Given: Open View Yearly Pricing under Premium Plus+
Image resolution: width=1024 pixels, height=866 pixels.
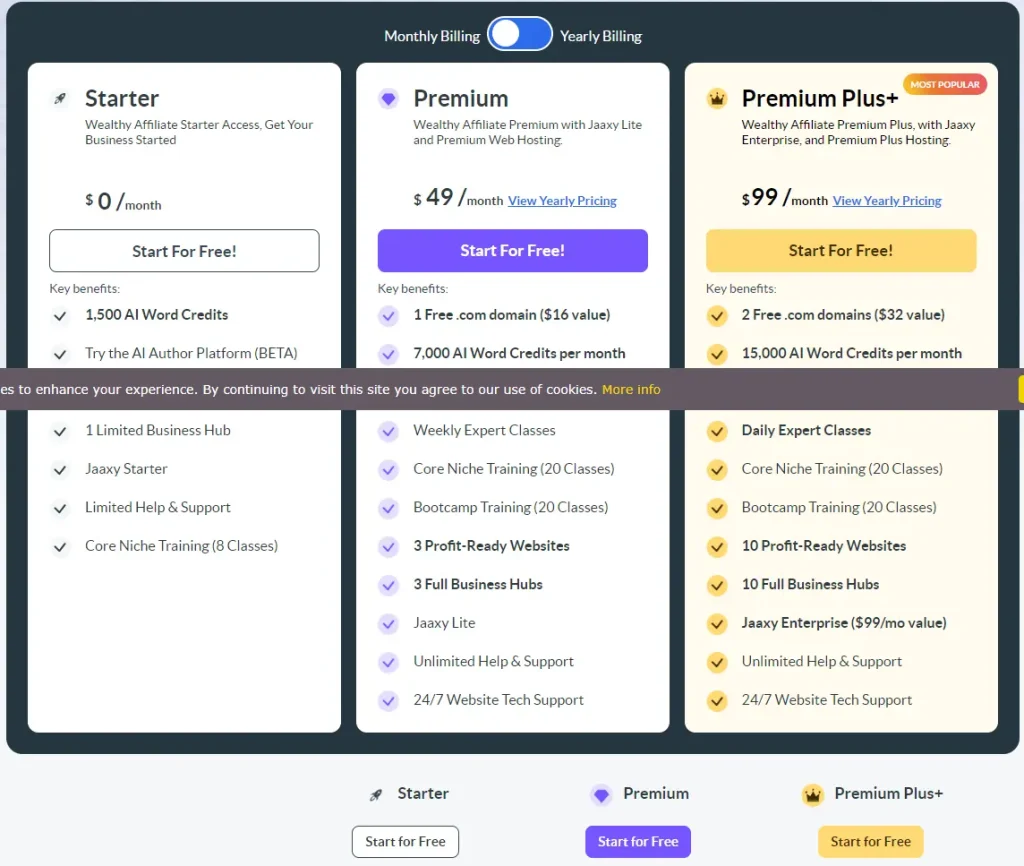Looking at the screenshot, I should coord(887,201).
